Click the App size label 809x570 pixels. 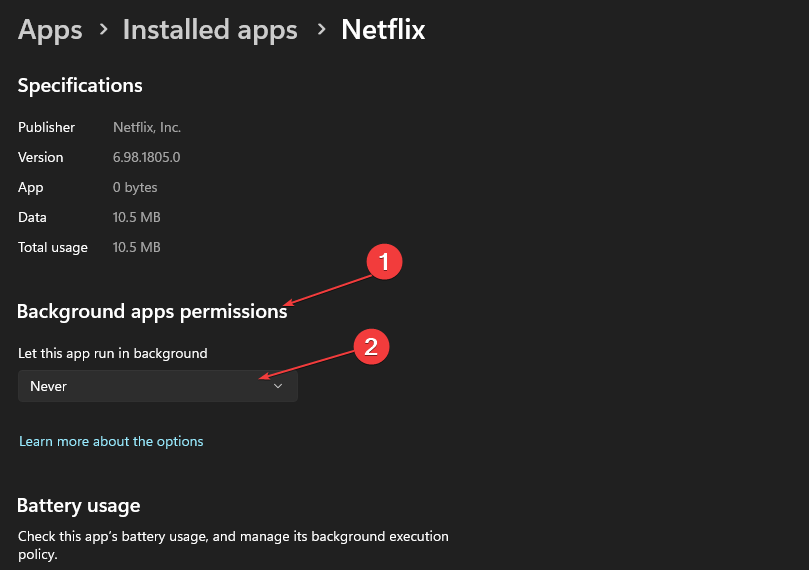click(x=31, y=188)
